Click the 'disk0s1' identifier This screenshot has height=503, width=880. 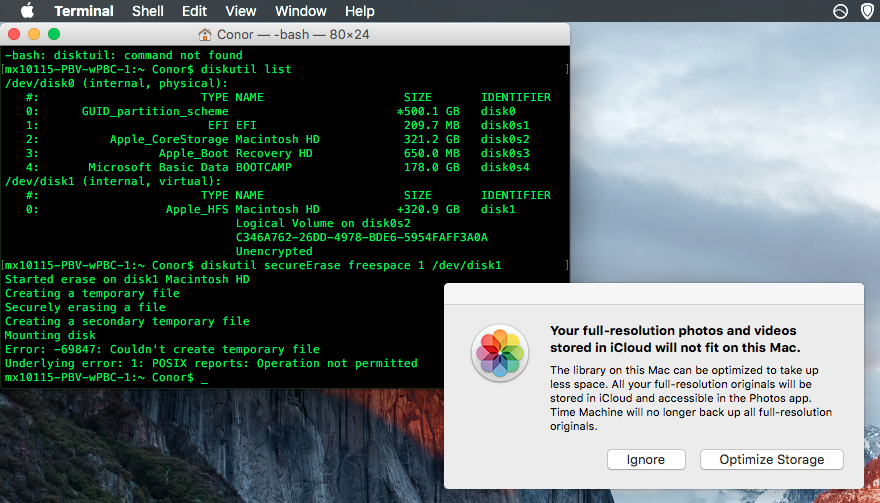[505, 125]
